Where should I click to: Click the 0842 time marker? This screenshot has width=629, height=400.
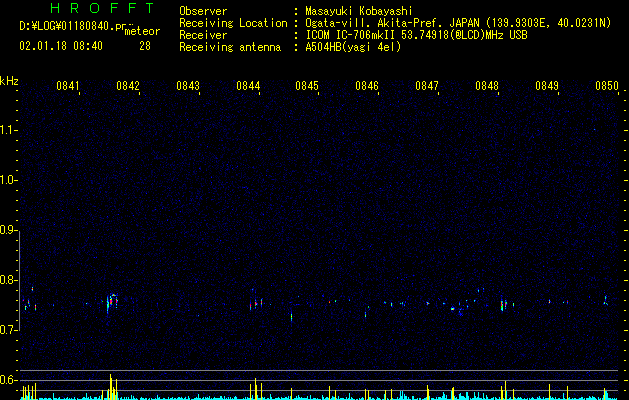tap(128, 86)
